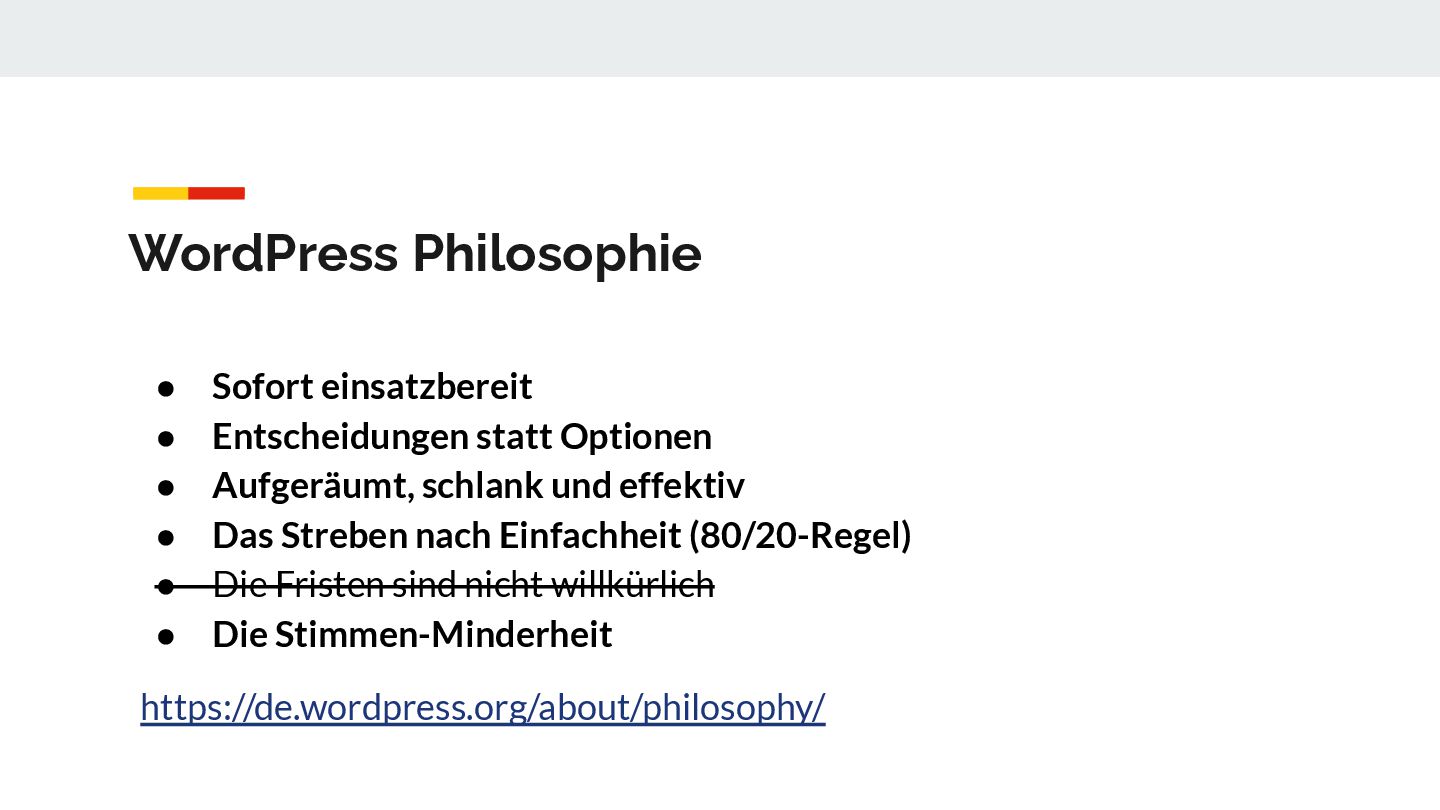This screenshot has height=810, width=1440.
Task: Select the "Sofort einsatzbereit" bullet text
Action: click(x=372, y=386)
